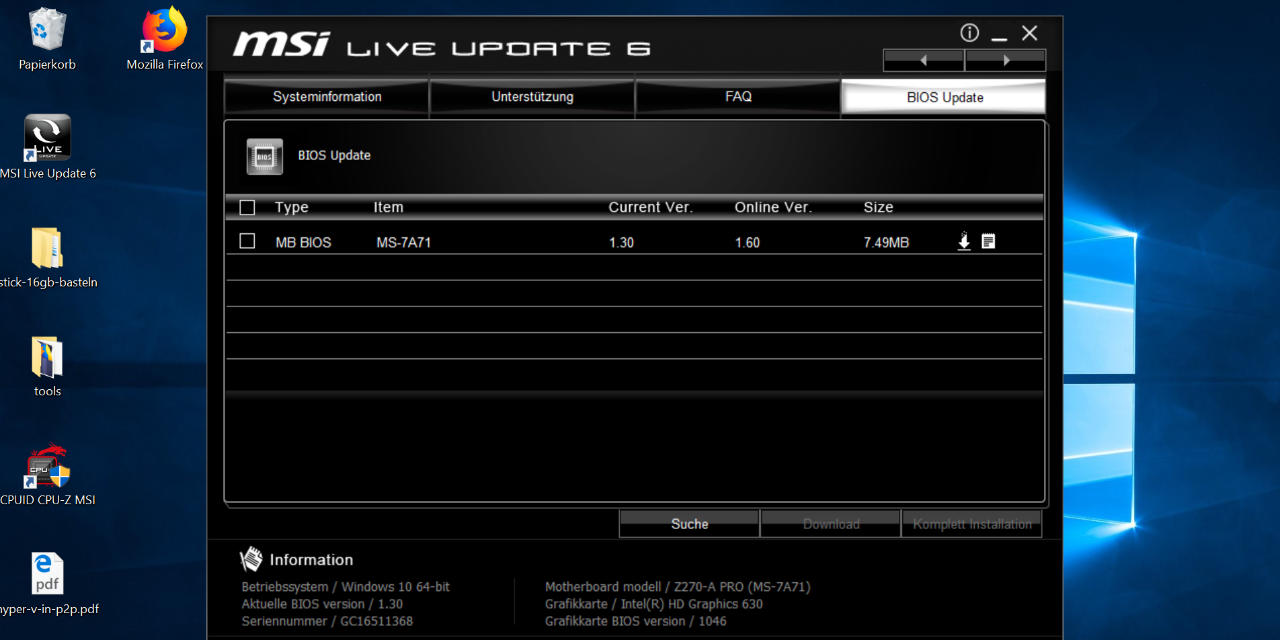The width and height of the screenshot is (1280, 640).
Task: Click the Seriennummer GC16511368 line
Action: pos(327,621)
